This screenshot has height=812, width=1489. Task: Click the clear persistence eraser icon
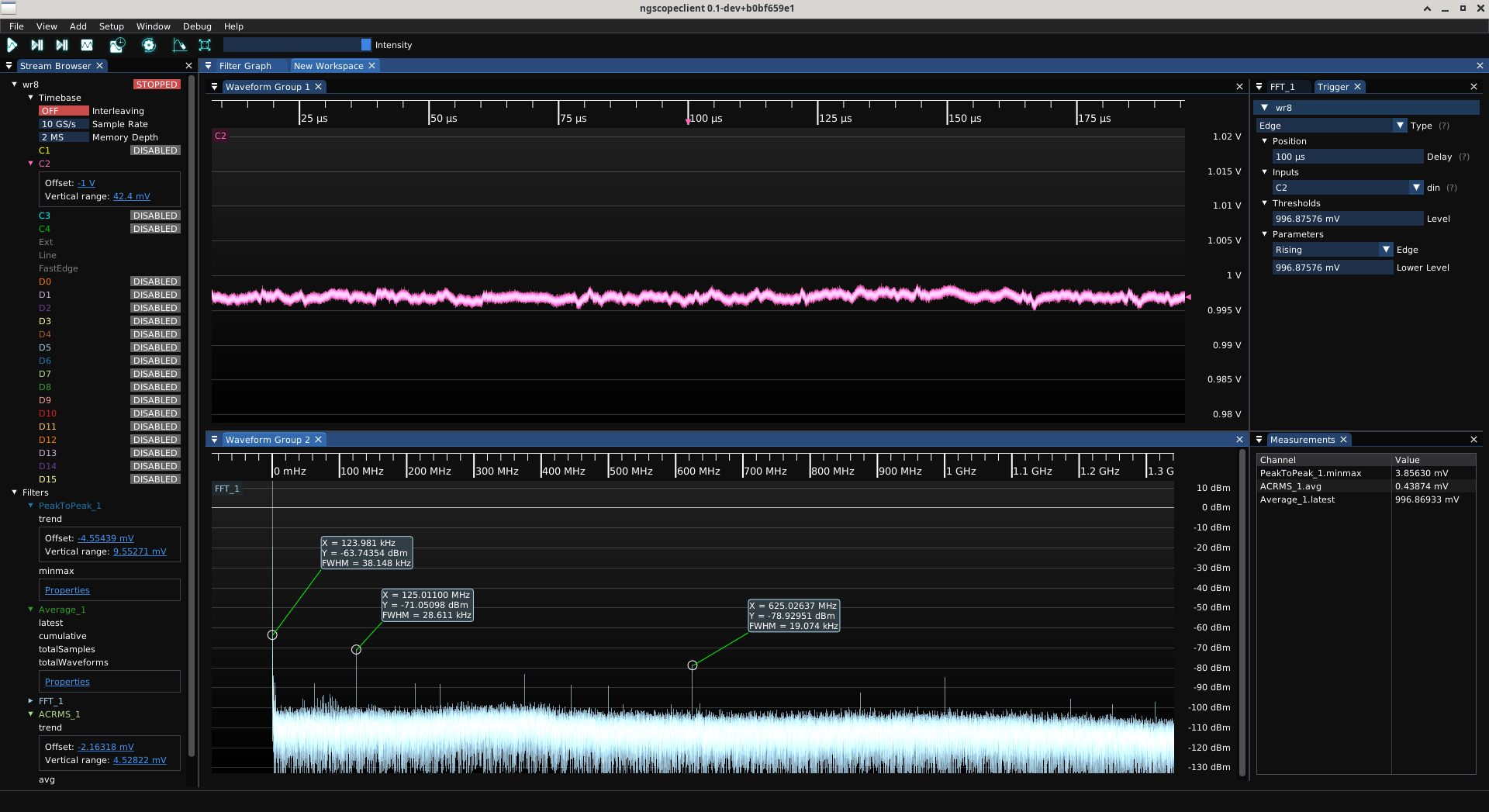pos(179,45)
